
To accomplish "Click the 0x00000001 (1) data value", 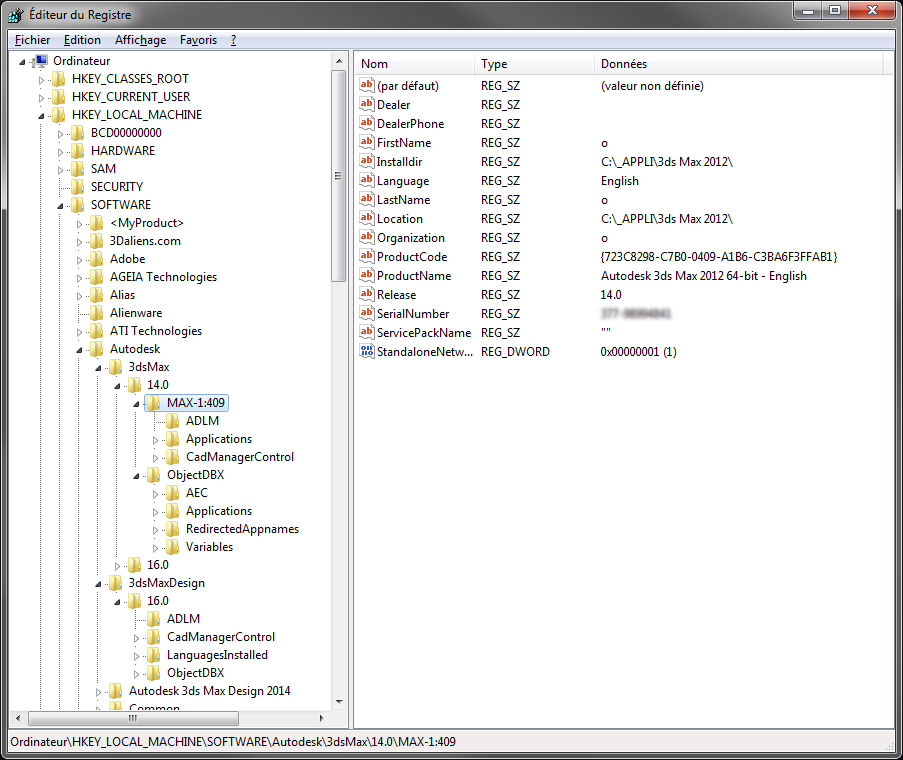I will click(638, 352).
